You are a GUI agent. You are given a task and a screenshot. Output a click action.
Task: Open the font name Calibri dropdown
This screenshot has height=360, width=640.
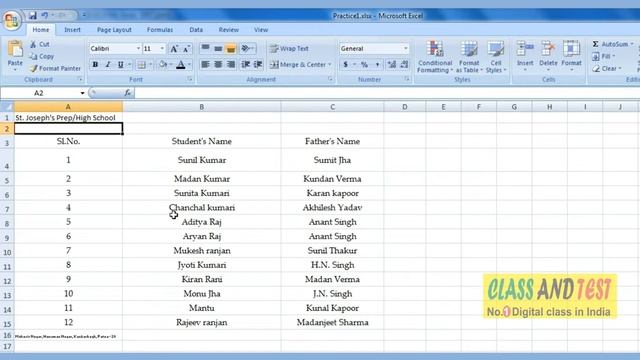pos(138,49)
